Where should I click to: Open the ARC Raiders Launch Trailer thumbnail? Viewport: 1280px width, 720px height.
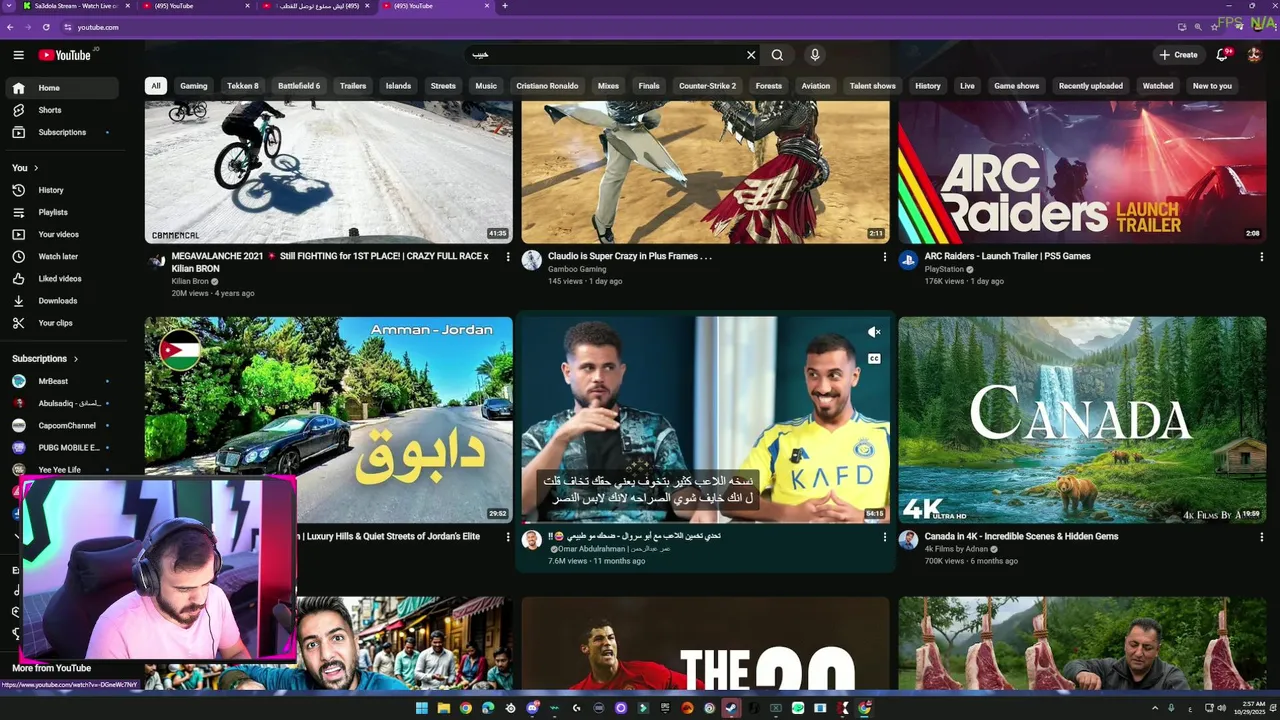(1082, 170)
